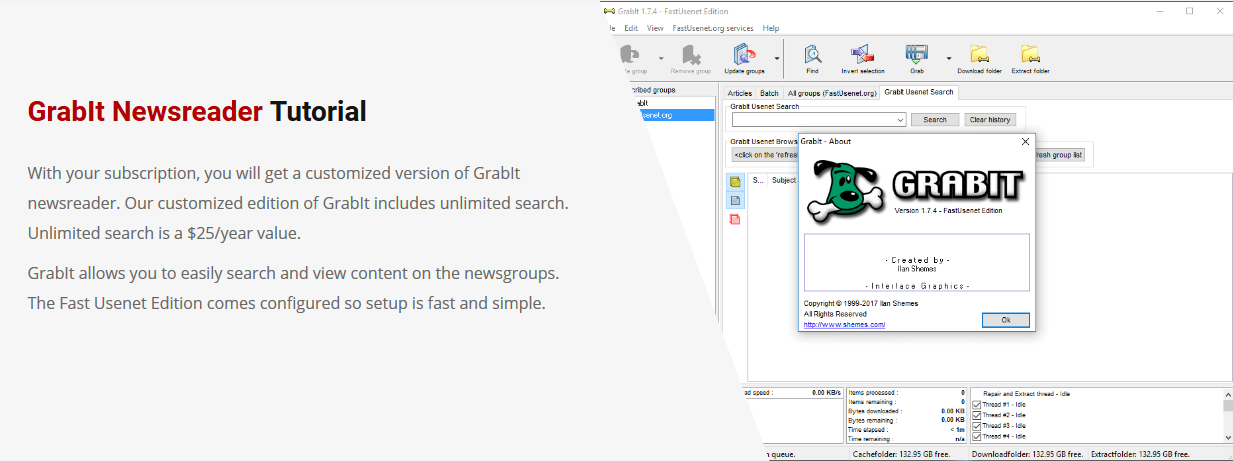This screenshot has width=1233, height=461.
Task: Click the Grab toolbar icon
Action: [x=917, y=54]
